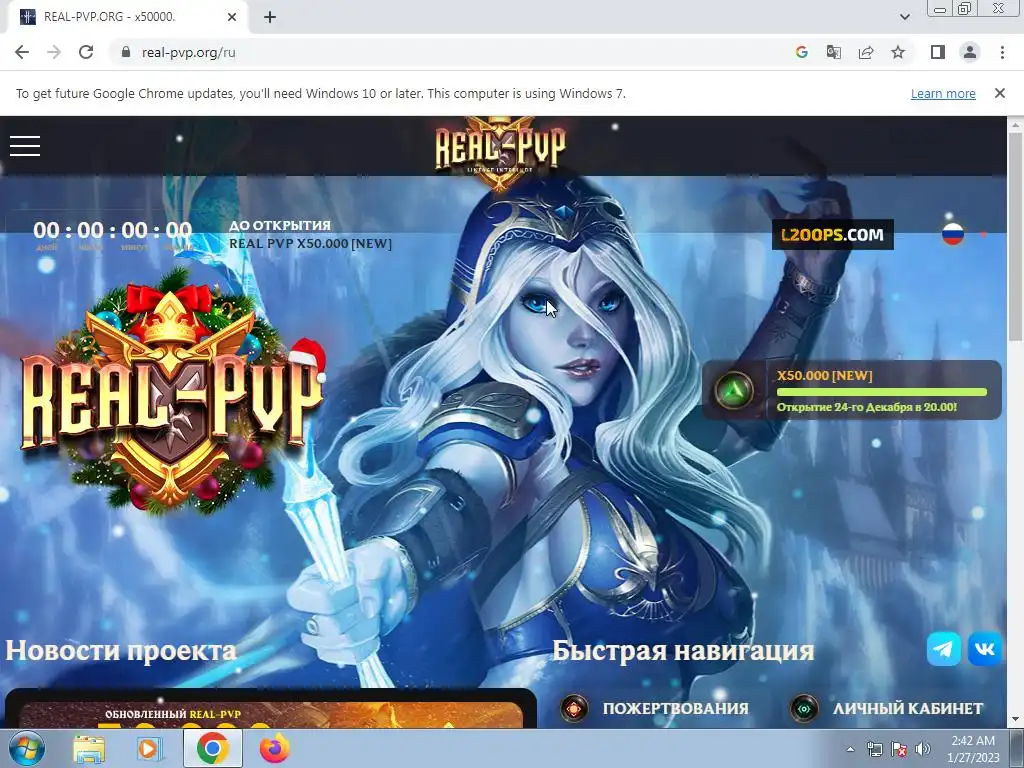The width and height of the screenshot is (1024, 768).
Task: View site security lock info
Action: (x=126, y=52)
